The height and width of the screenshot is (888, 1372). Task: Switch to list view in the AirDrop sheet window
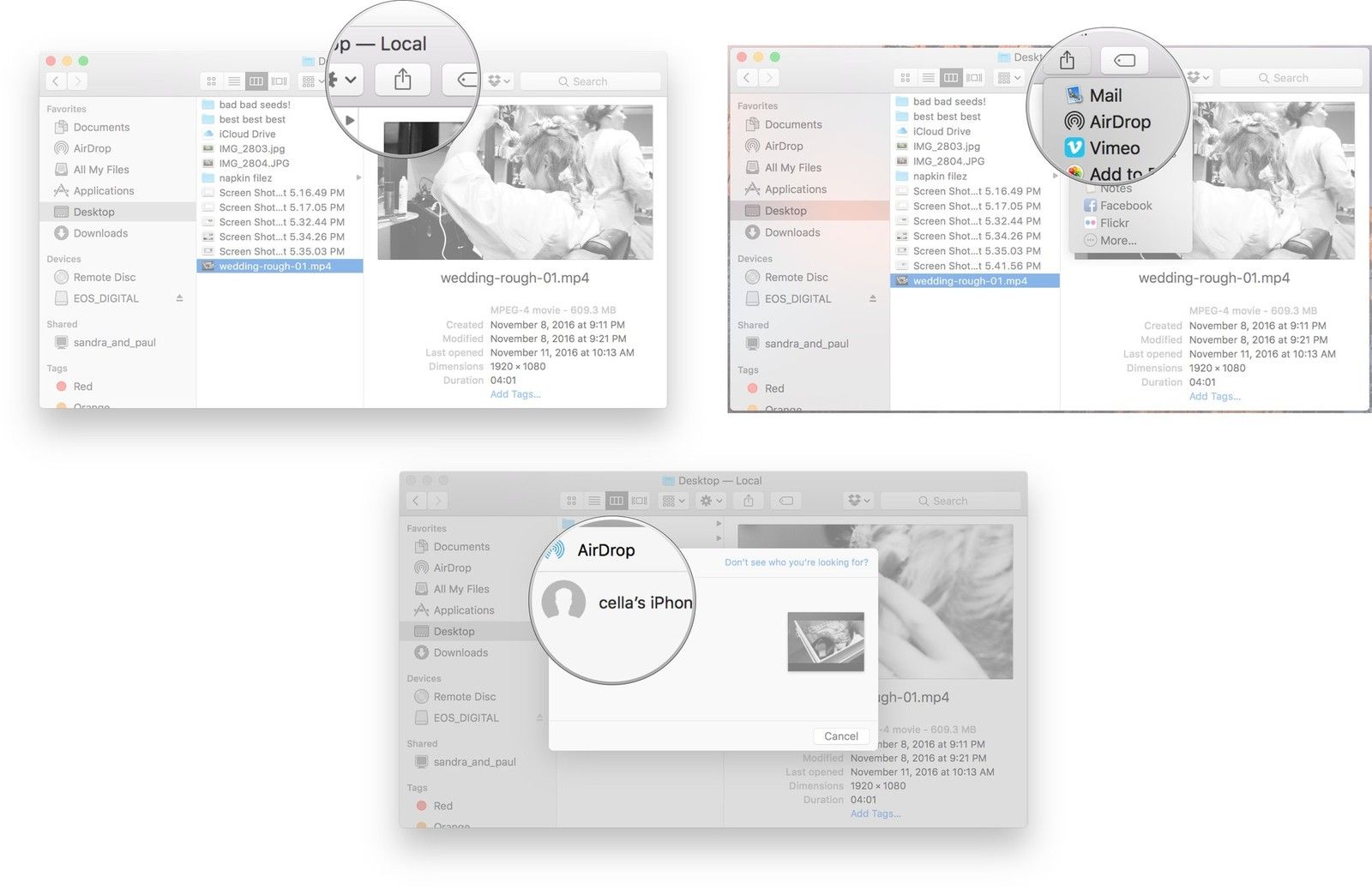593,501
